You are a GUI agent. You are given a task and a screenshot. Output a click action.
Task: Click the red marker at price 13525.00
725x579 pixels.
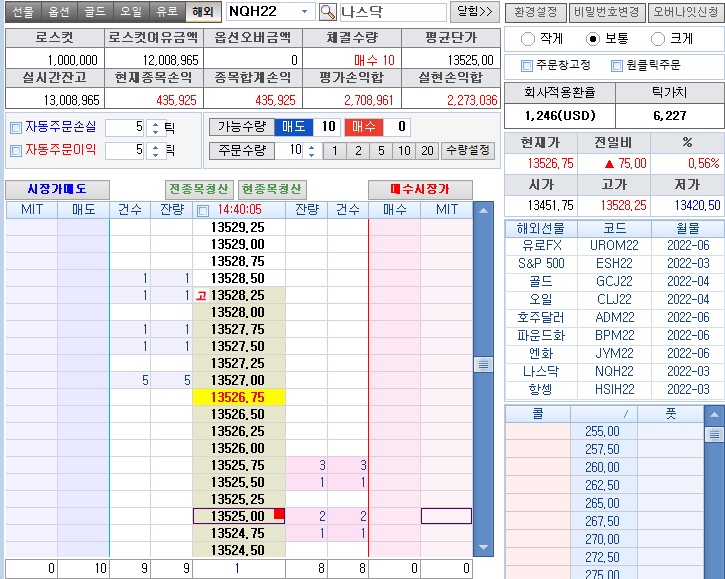279,514
